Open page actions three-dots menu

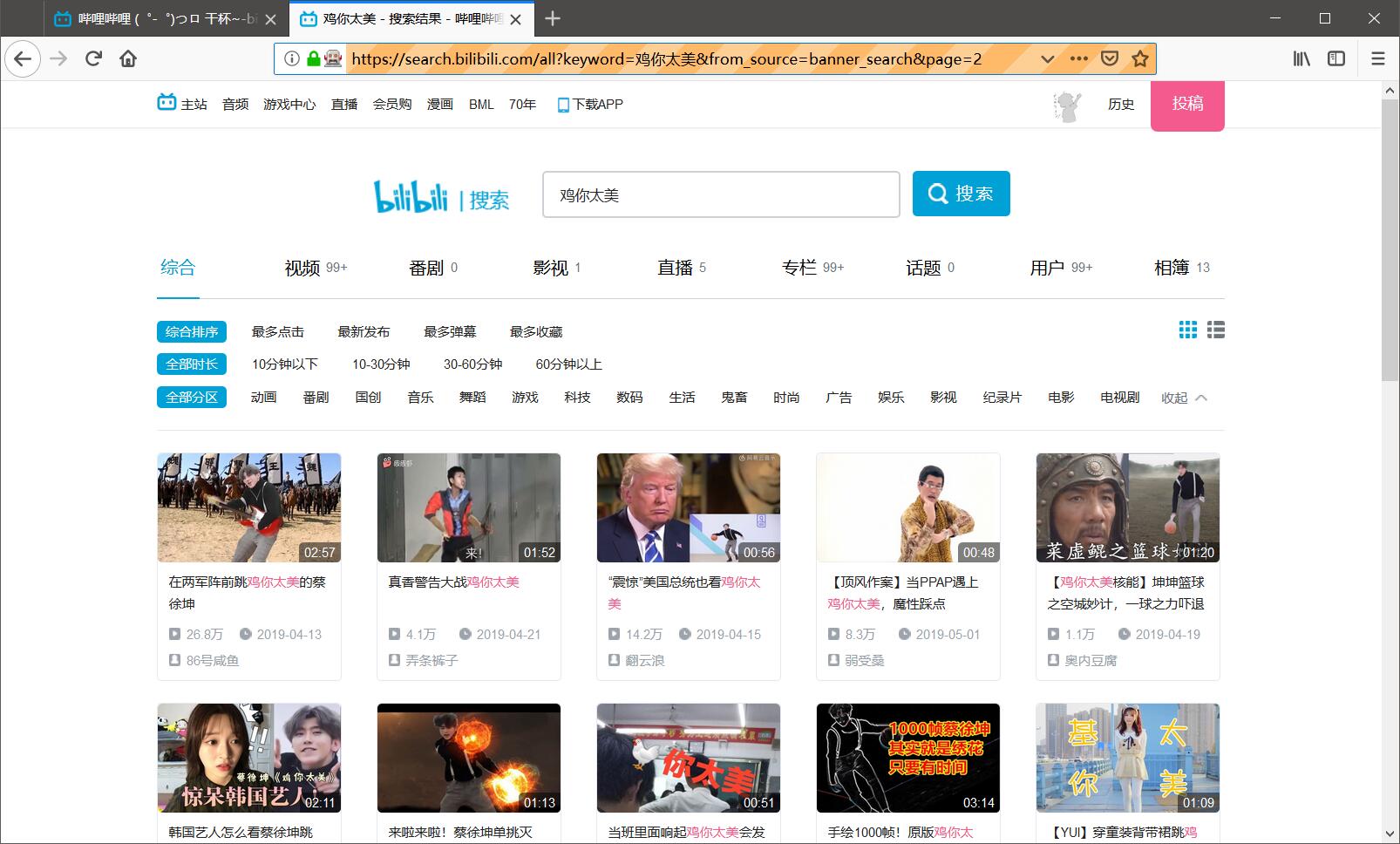pos(1078,58)
